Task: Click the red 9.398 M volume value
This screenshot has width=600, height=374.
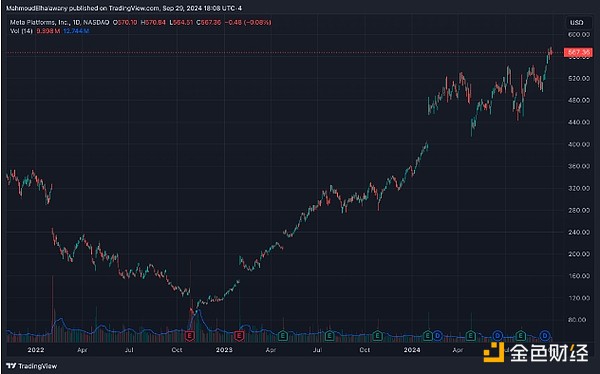Action: tap(48, 31)
